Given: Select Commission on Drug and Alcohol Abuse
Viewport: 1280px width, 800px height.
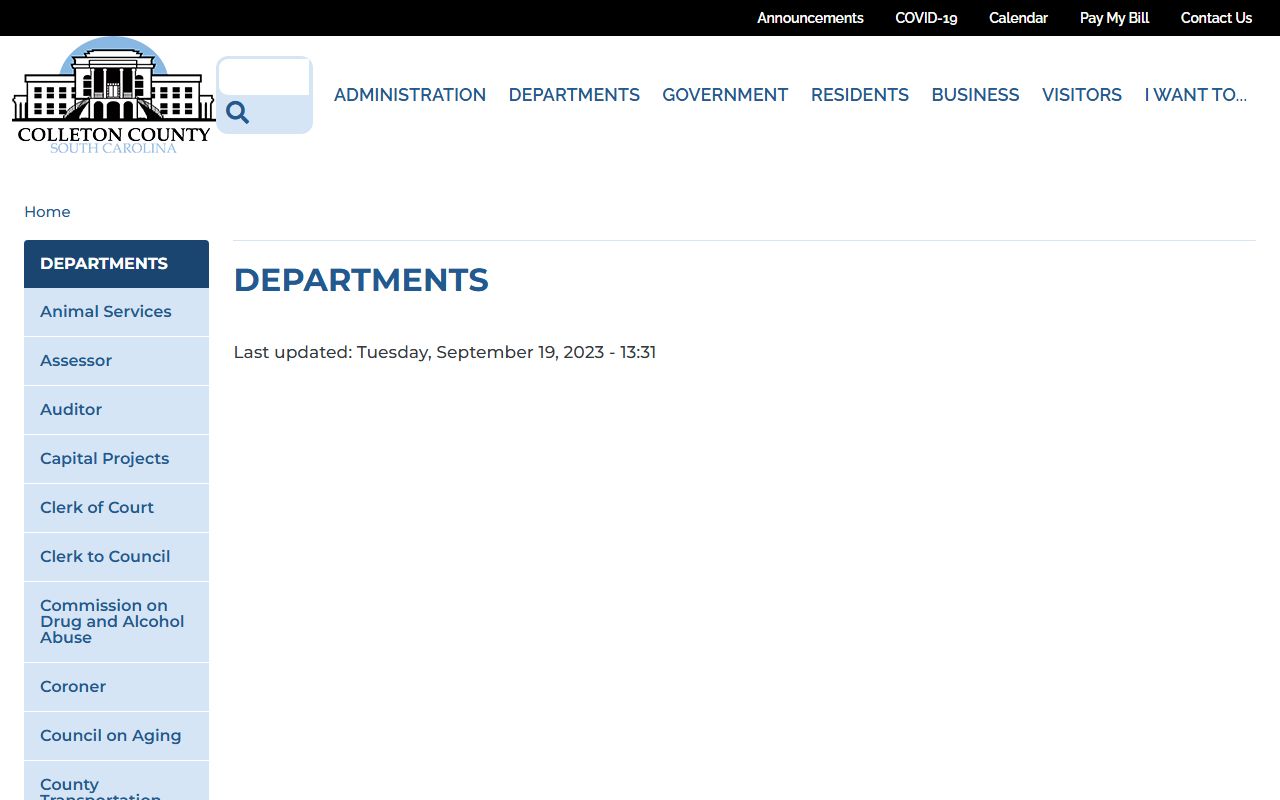Looking at the screenshot, I should click(112, 622).
